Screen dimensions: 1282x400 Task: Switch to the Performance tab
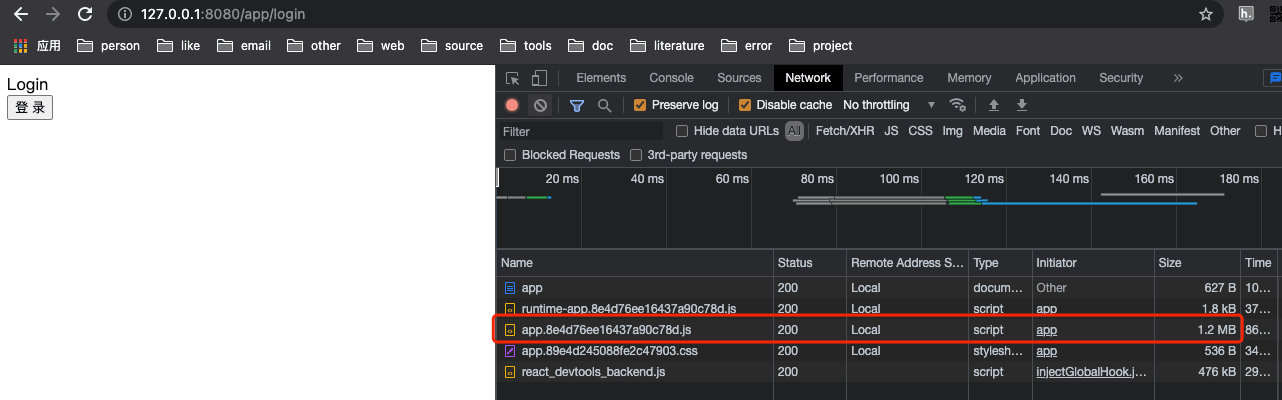(889, 78)
